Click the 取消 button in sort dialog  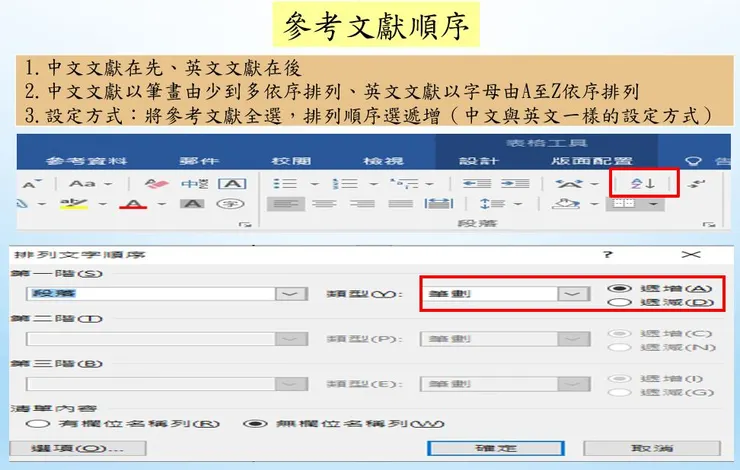652,448
